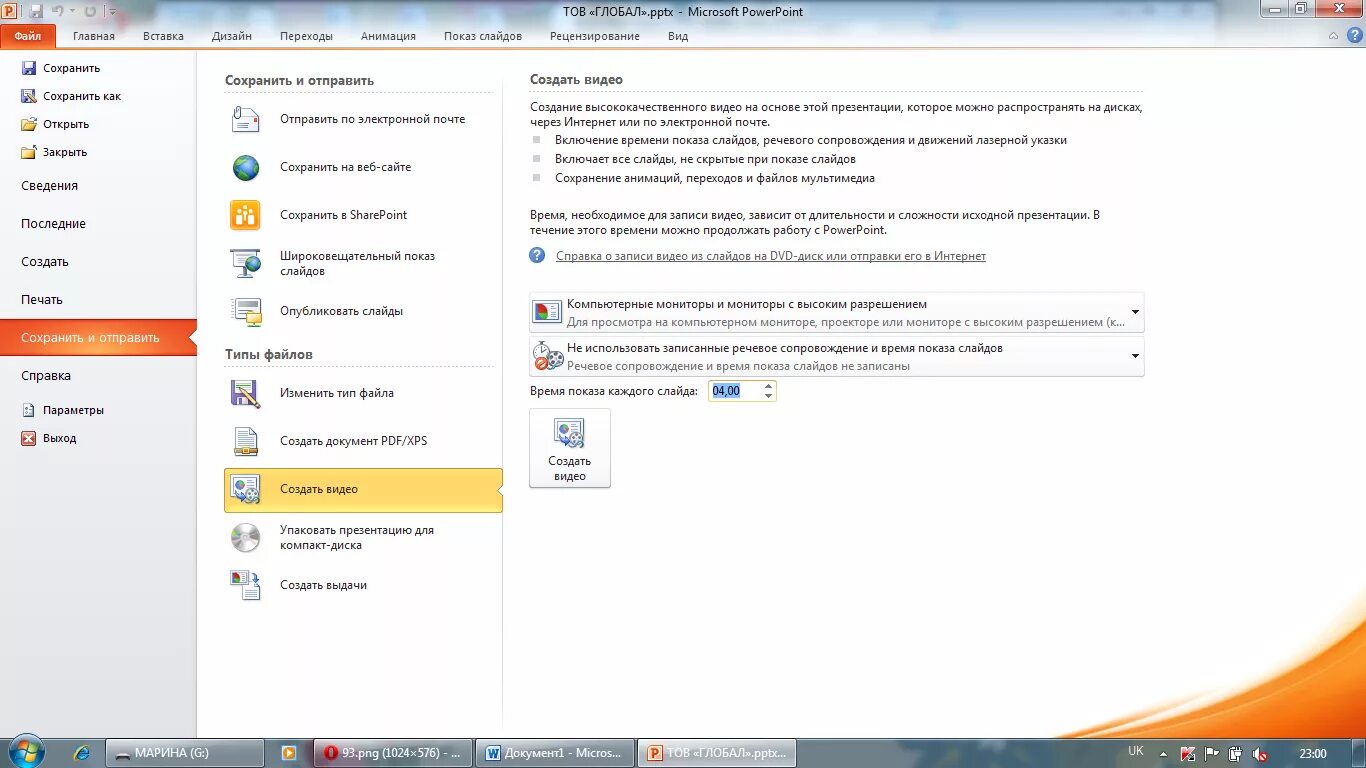Click the red Выход icon
The width and height of the screenshot is (1366, 768).
point(29,438)
